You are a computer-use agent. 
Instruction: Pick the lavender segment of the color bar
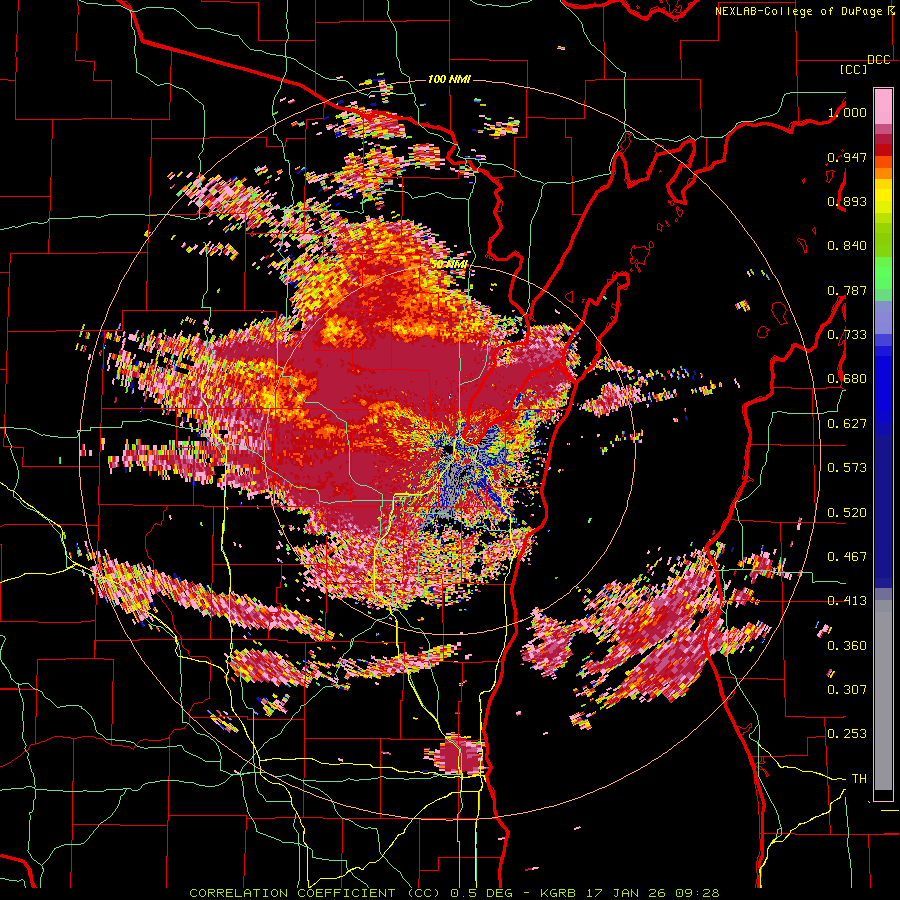click(883, 317)
